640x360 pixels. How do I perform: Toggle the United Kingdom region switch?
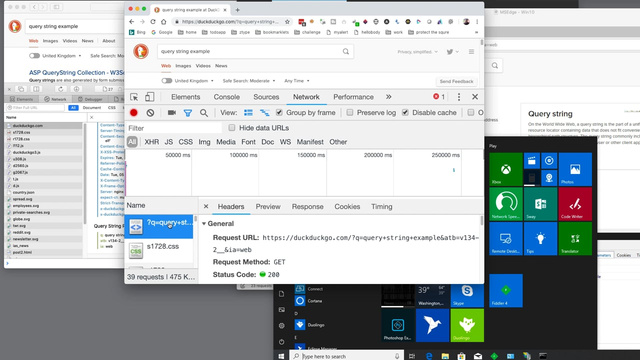point(167,81)
